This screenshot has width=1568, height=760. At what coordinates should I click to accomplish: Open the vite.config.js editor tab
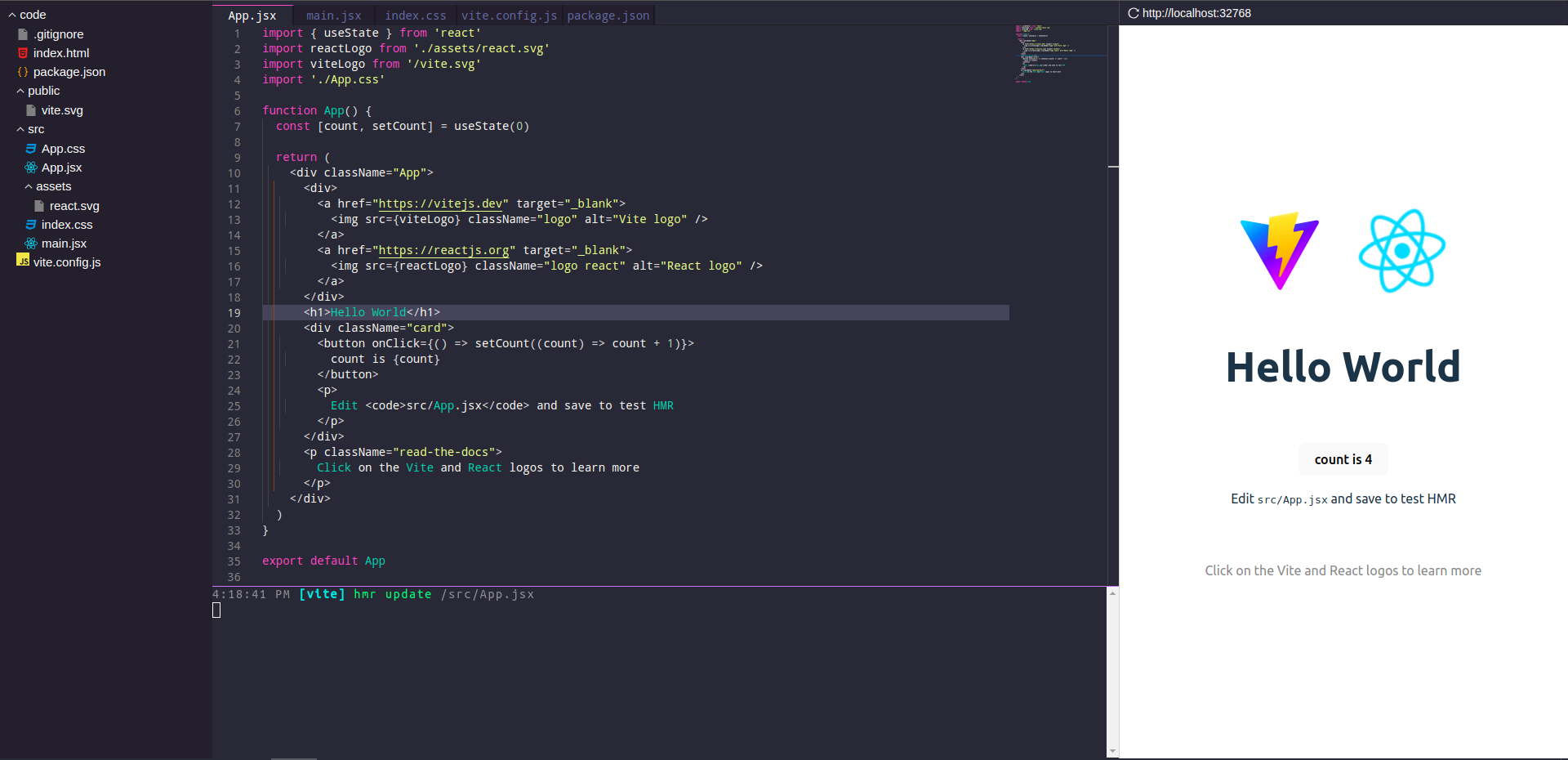(509, 16)
